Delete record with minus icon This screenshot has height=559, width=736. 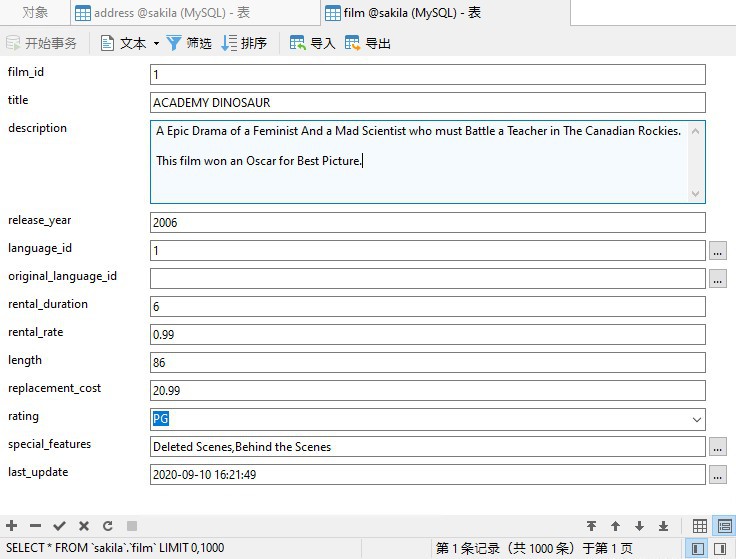pyautogui.click(x=36, y=526)
